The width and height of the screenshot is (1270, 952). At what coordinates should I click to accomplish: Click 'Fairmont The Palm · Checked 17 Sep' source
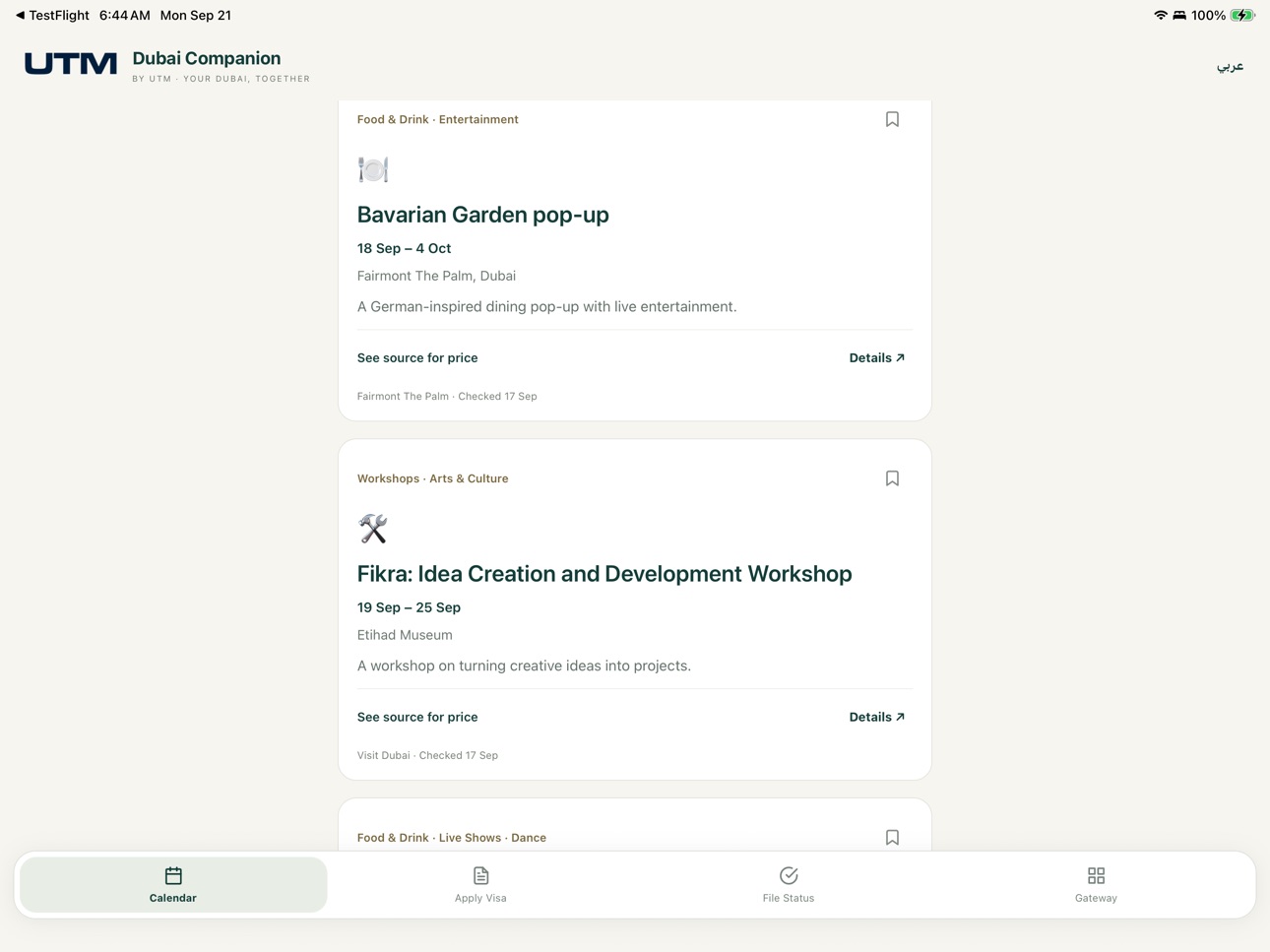tap(447, 397)
